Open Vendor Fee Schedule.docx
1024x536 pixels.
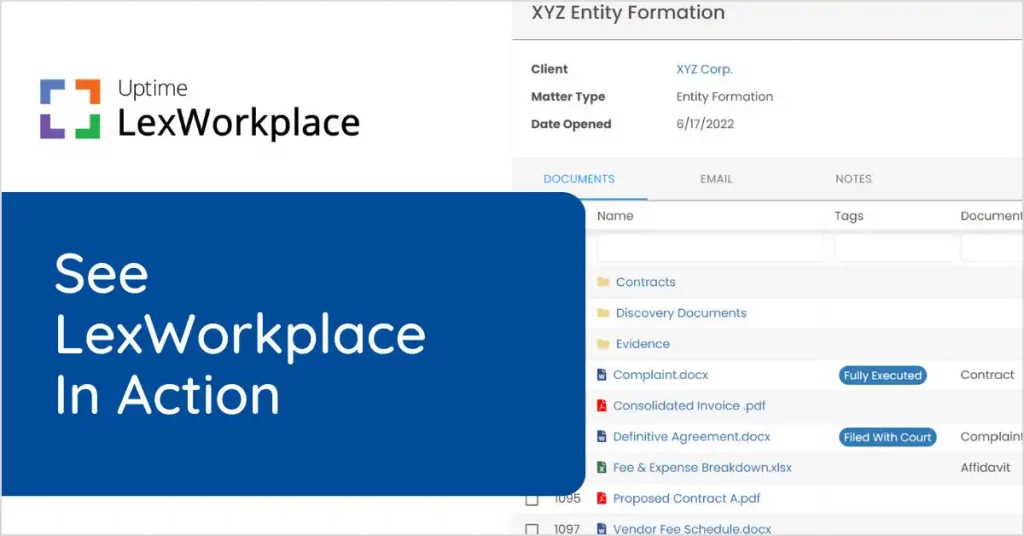tap(692, 529)
